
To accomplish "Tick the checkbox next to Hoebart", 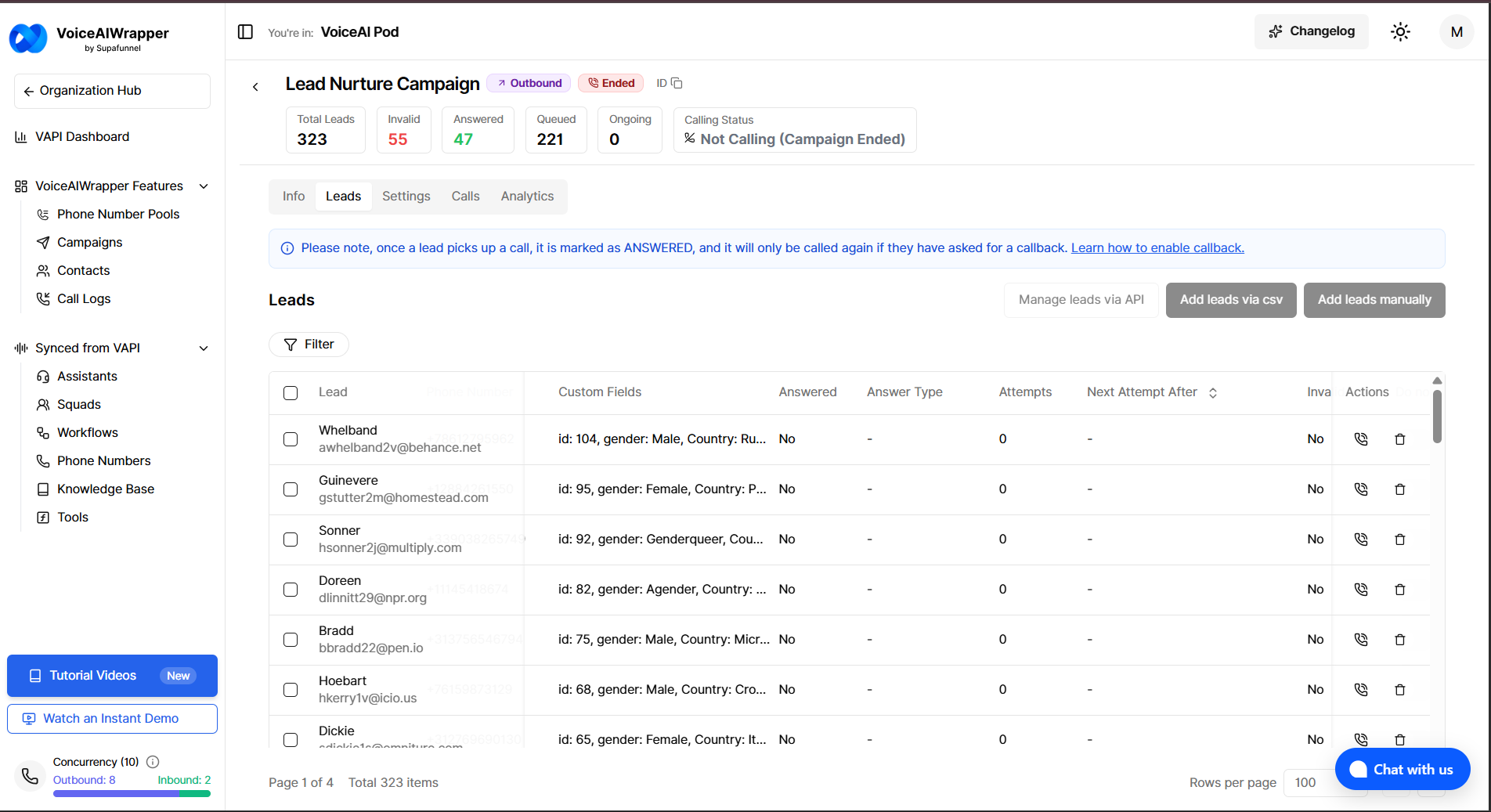I will pos(291,690).
